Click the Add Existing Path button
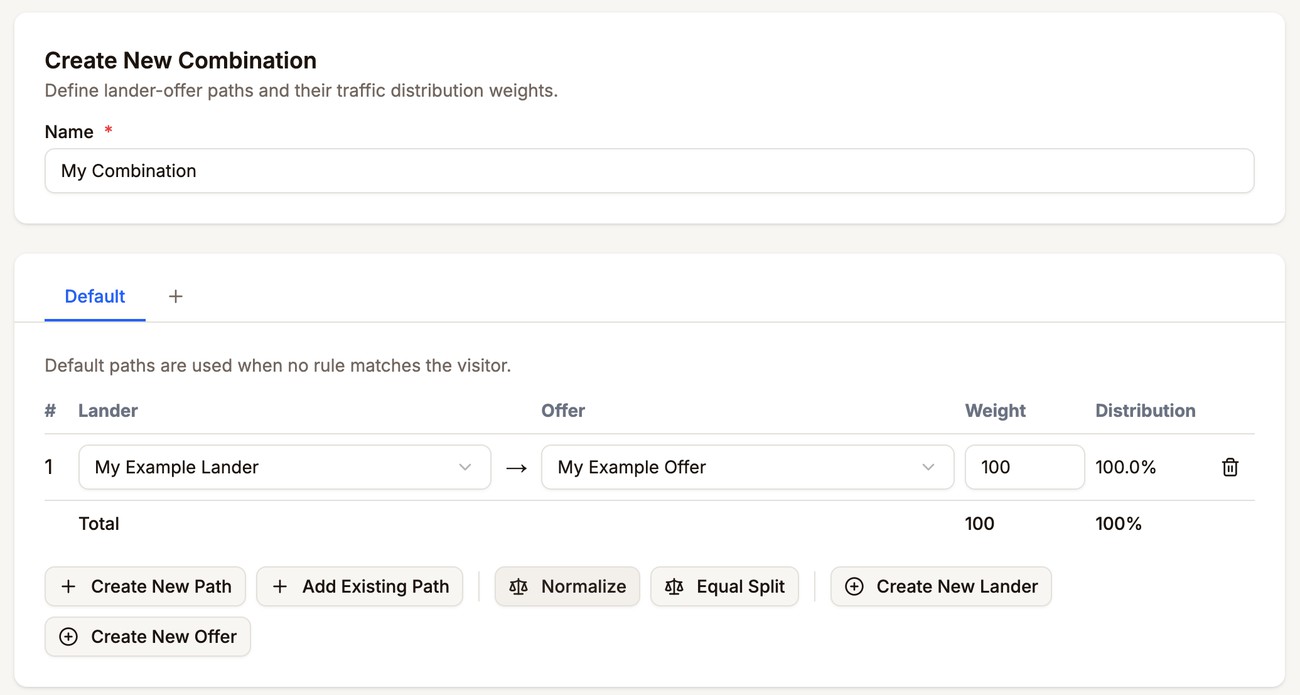Viewport: 1300px width, 695px height. point(360,586)
